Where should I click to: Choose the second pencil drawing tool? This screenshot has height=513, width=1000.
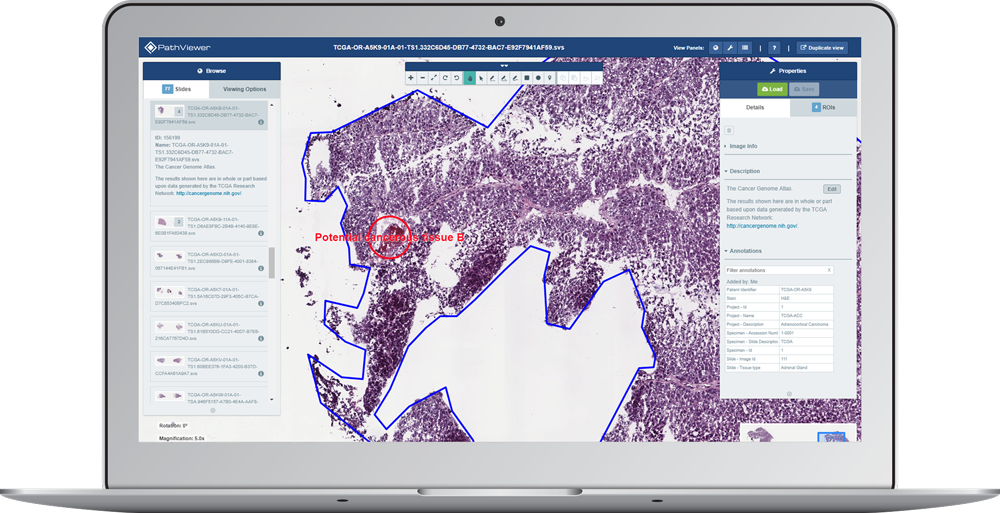[504, 78]
